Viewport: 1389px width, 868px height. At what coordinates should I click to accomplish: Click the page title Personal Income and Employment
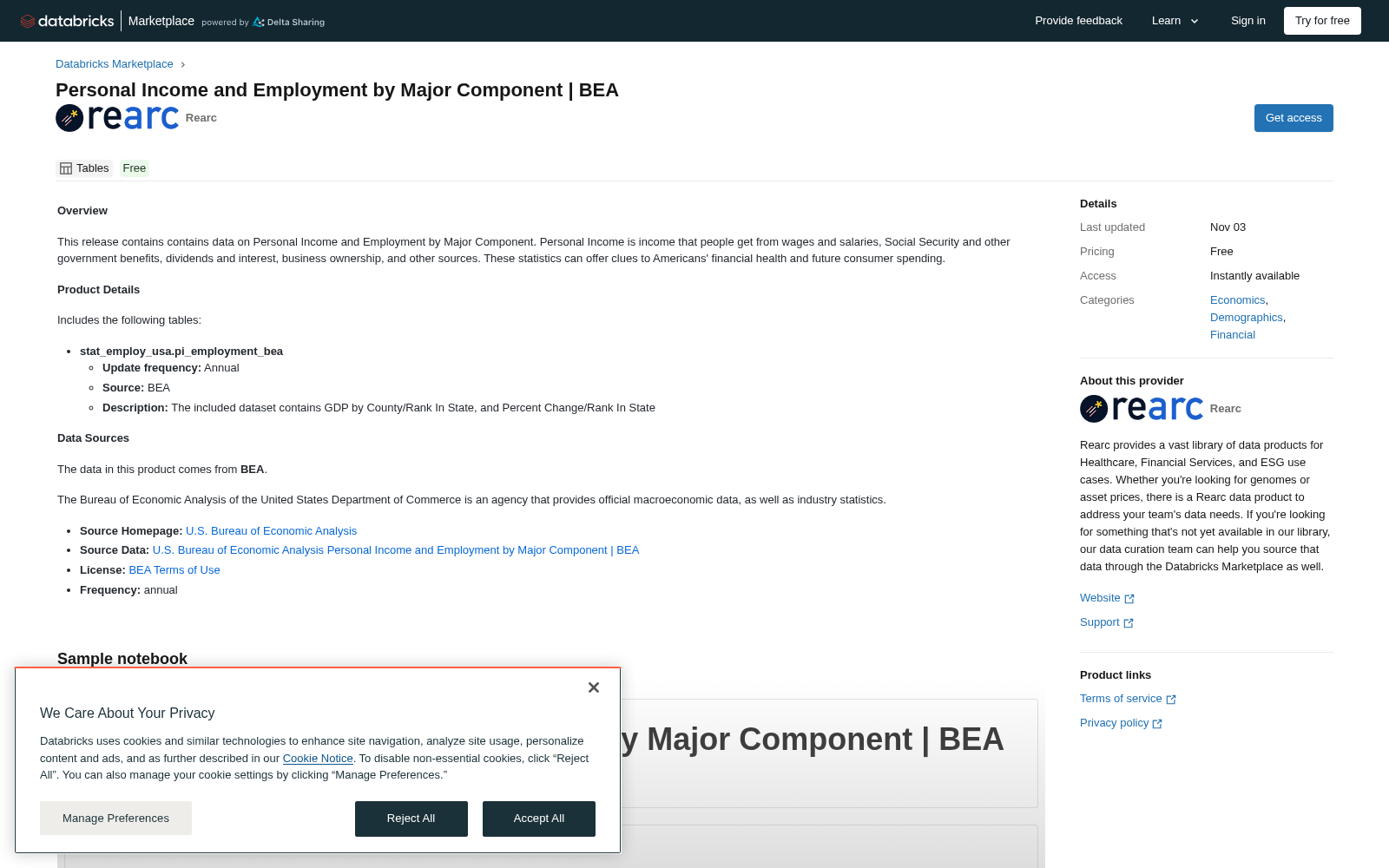337,90
